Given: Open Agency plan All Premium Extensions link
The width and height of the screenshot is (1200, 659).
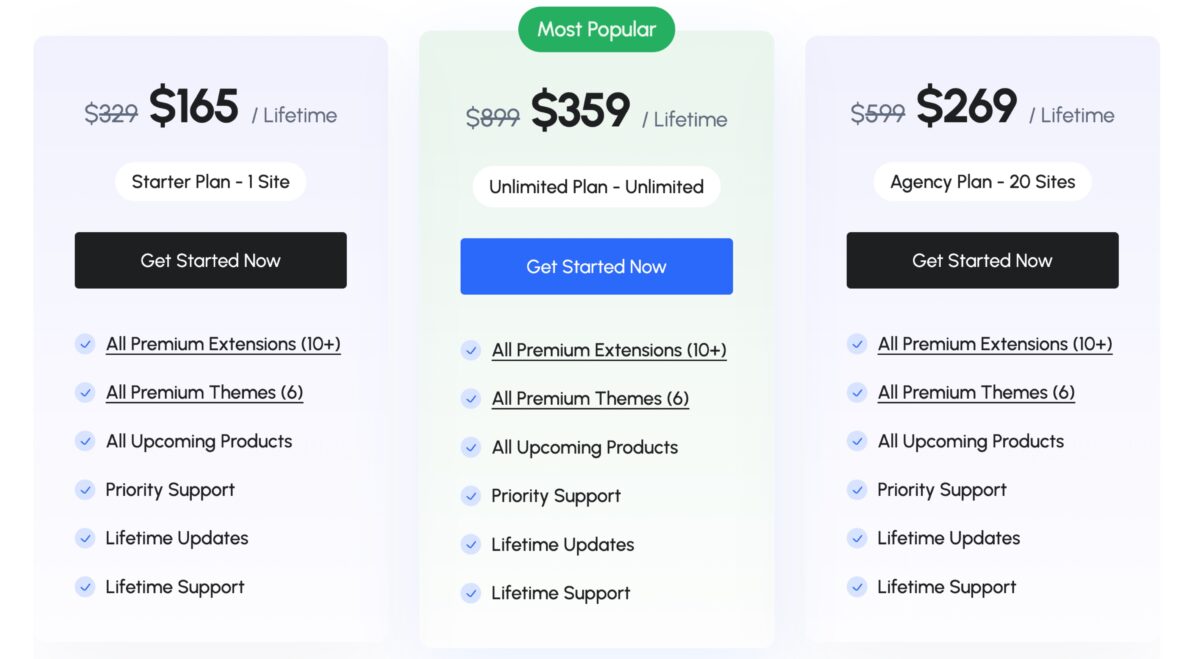Looking at the screenshot, I should click(x=995, y=344).
